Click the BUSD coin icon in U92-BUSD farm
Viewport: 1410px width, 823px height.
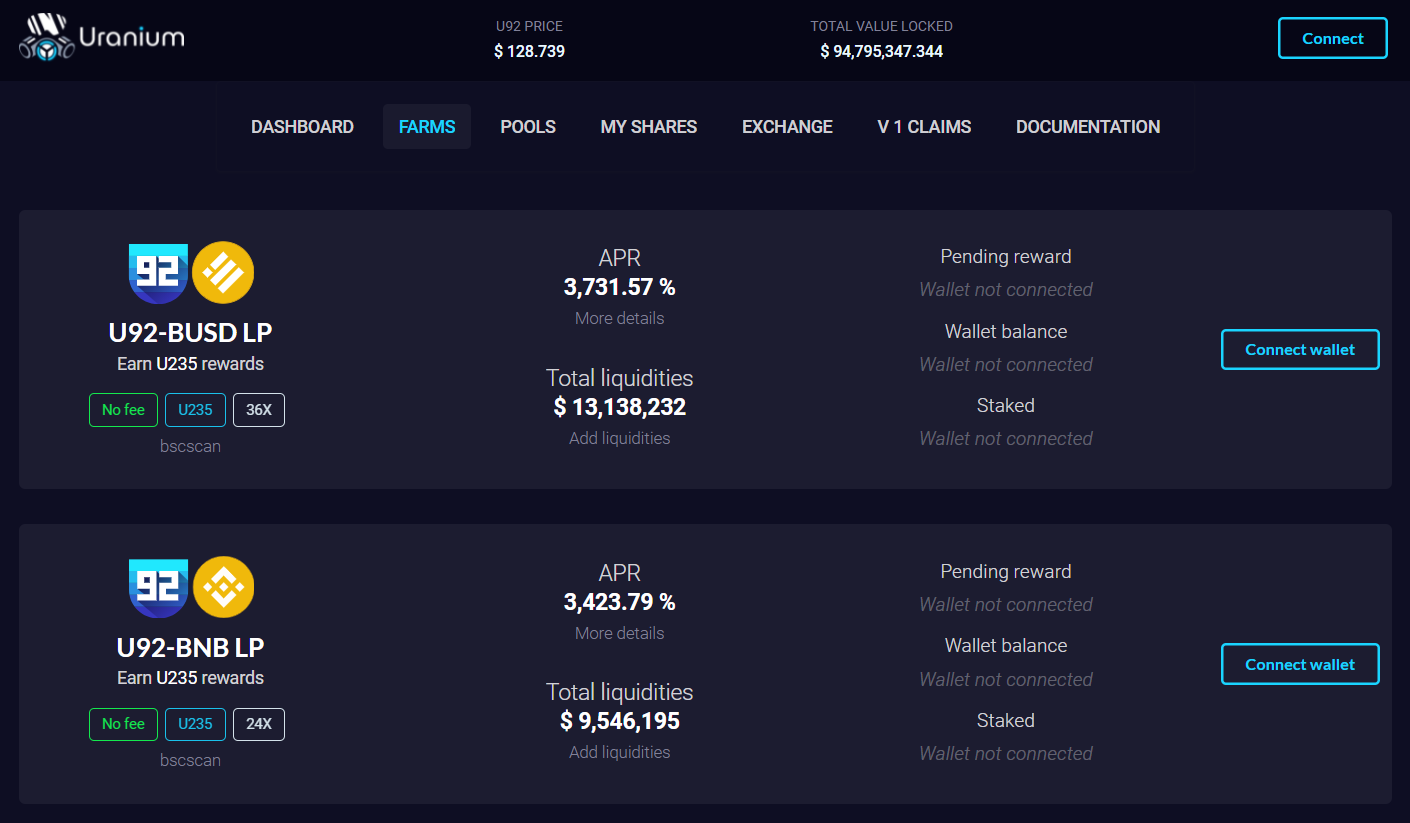(223, 273)
